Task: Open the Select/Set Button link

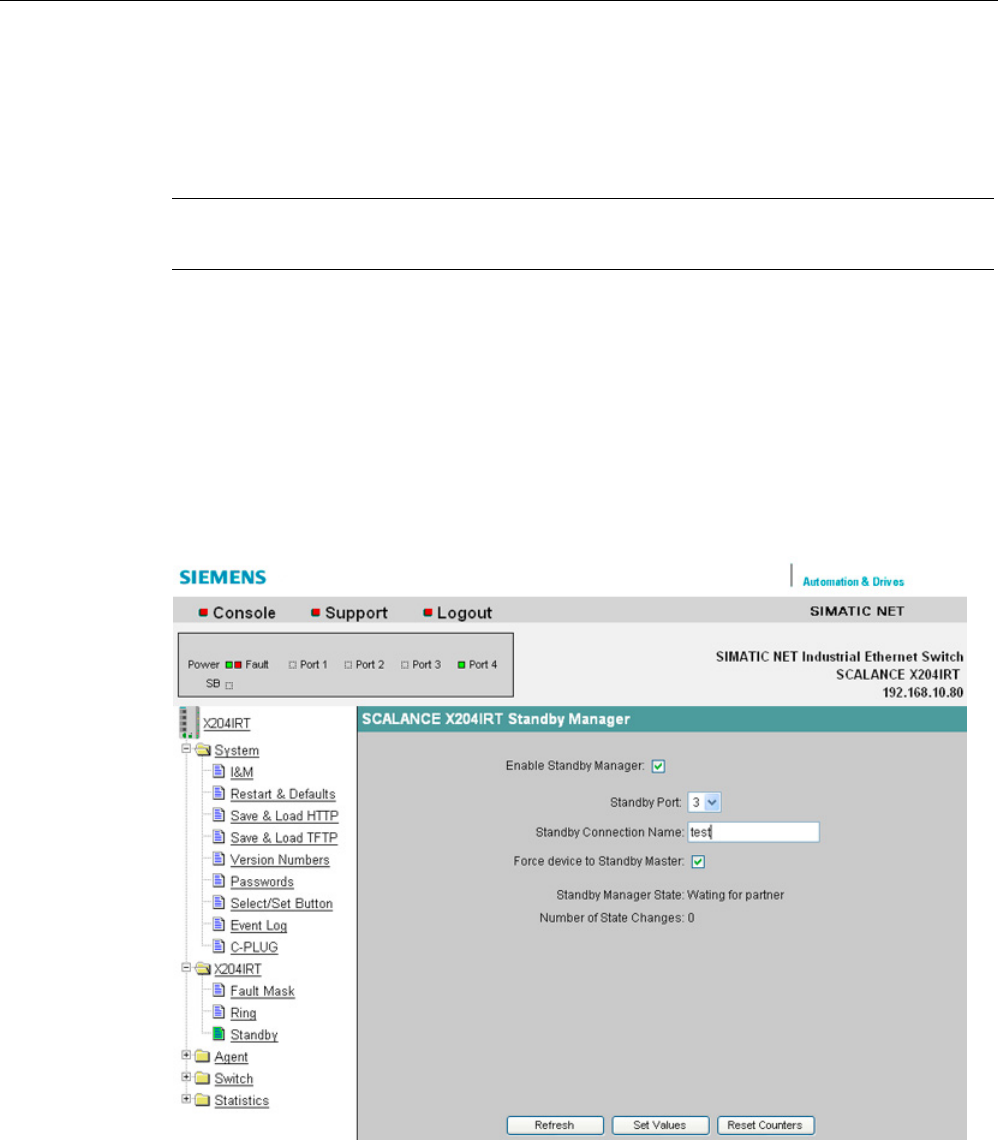Action: 281,904
